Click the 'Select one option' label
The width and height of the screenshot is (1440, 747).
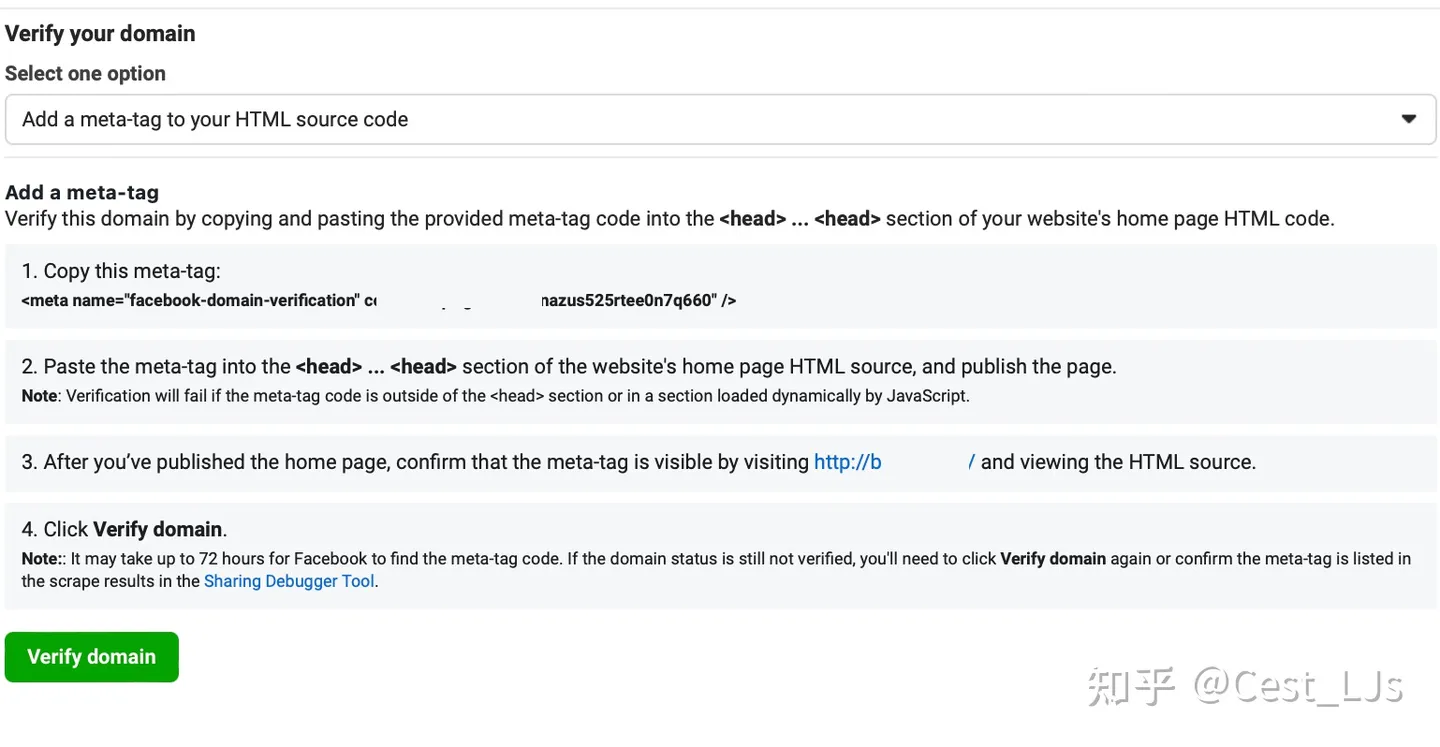[85, 74]
